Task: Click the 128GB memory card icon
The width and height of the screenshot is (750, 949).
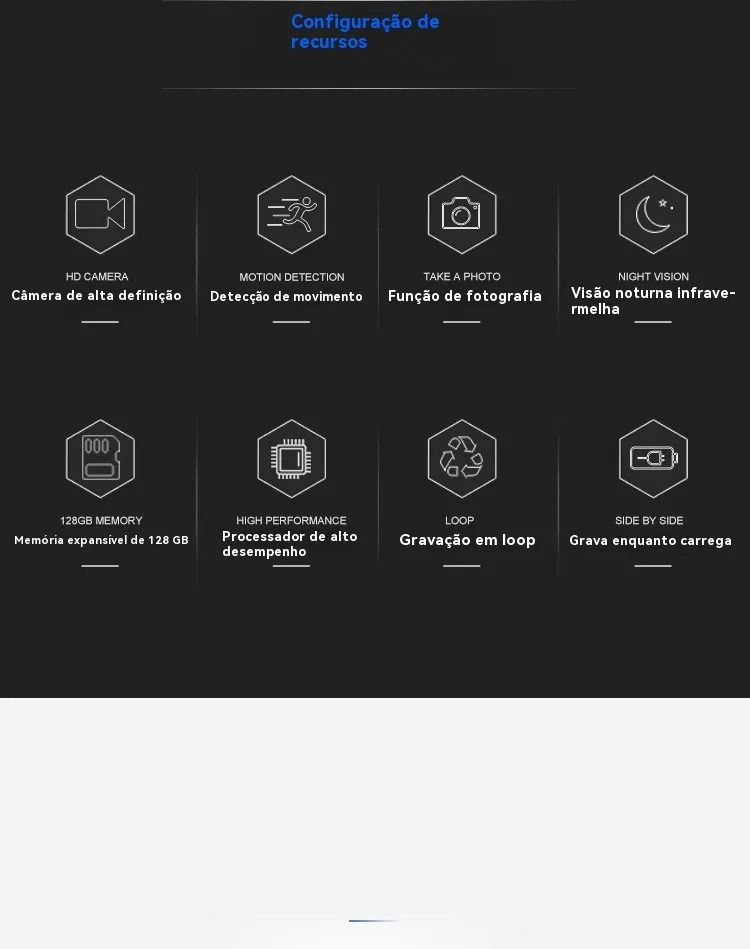Action: [100, 458]
